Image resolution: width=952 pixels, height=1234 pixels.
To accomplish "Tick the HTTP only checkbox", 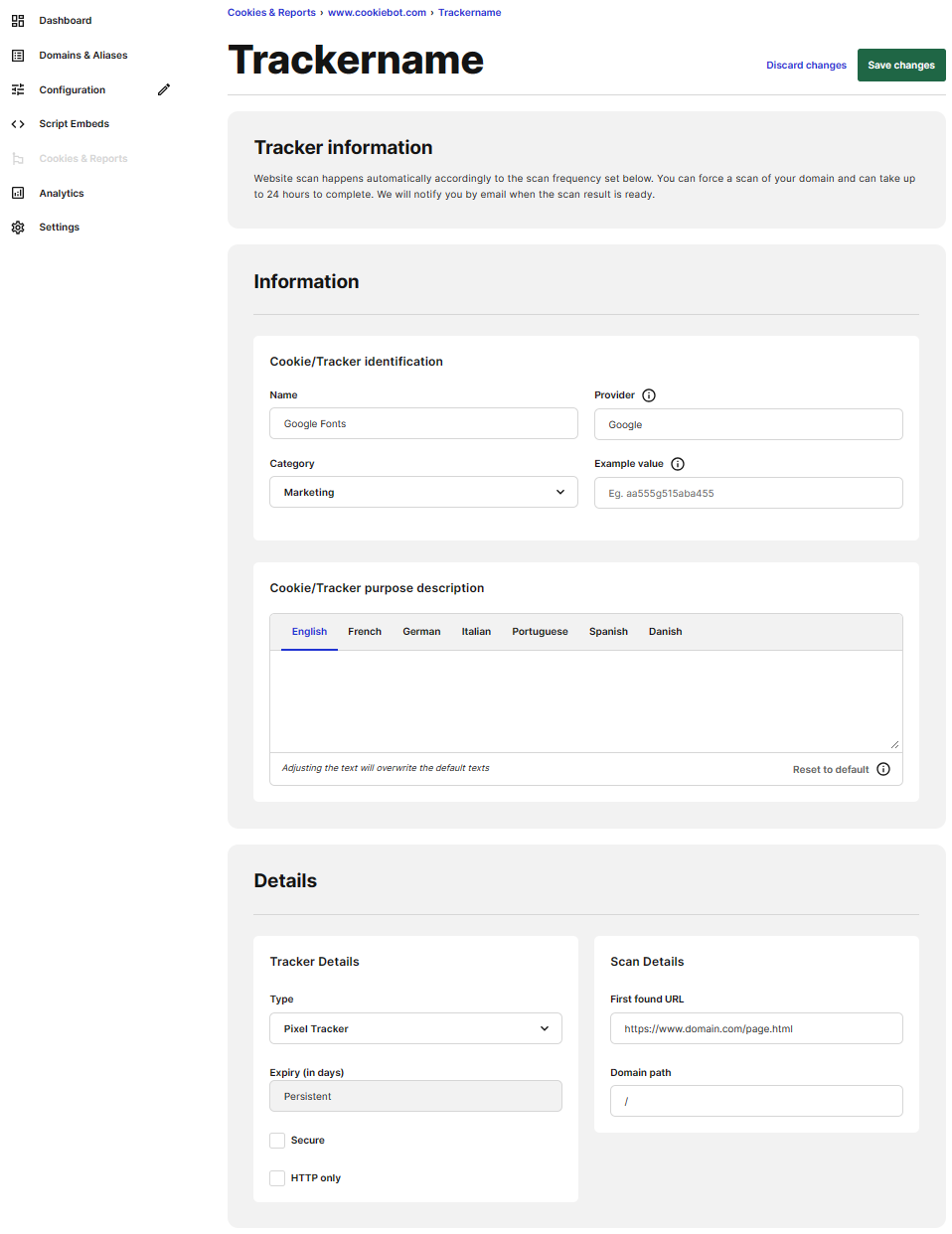I will 277,1178.
